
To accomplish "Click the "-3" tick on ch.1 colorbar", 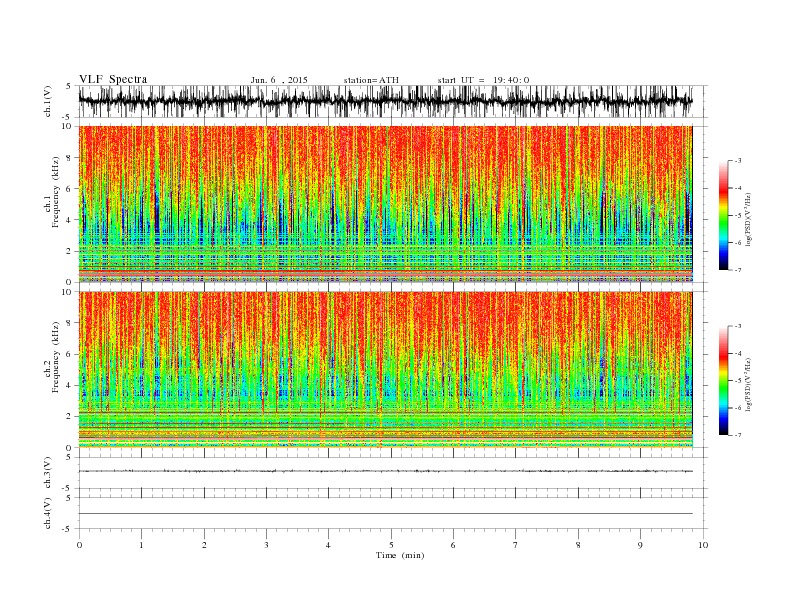I will coord(737,161).
